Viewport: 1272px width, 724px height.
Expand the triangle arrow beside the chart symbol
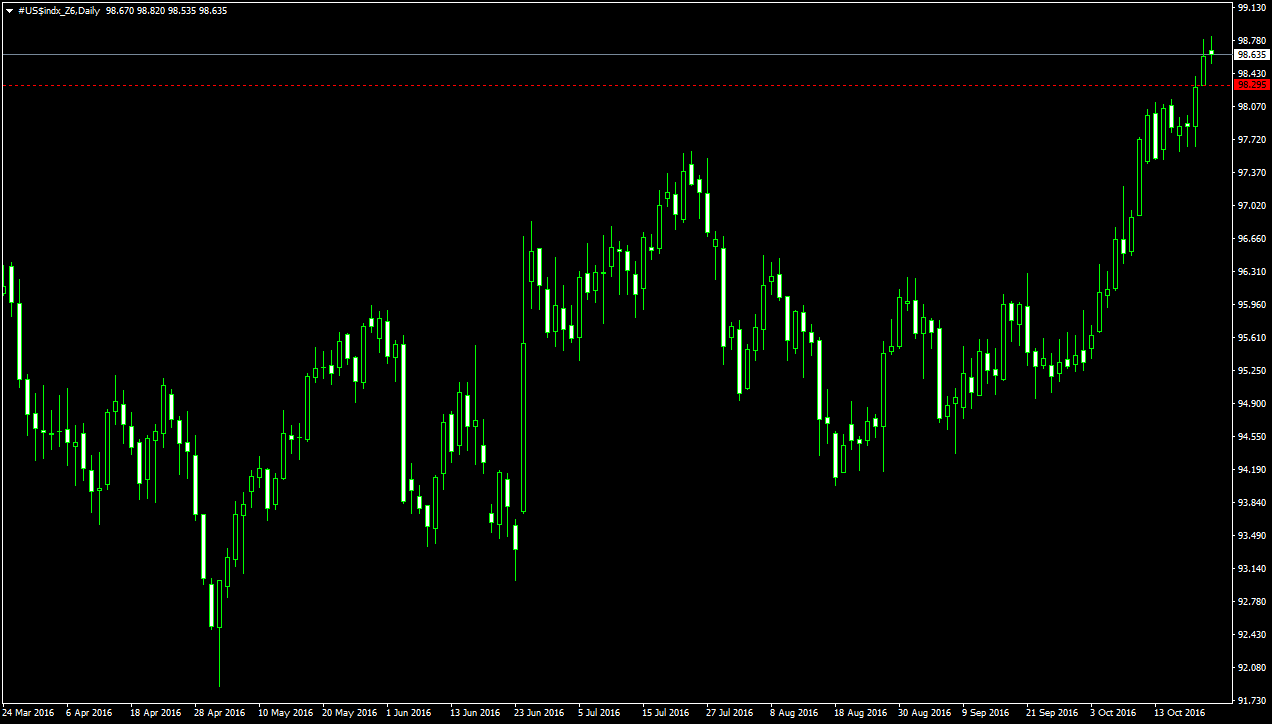tap(9, 10)
